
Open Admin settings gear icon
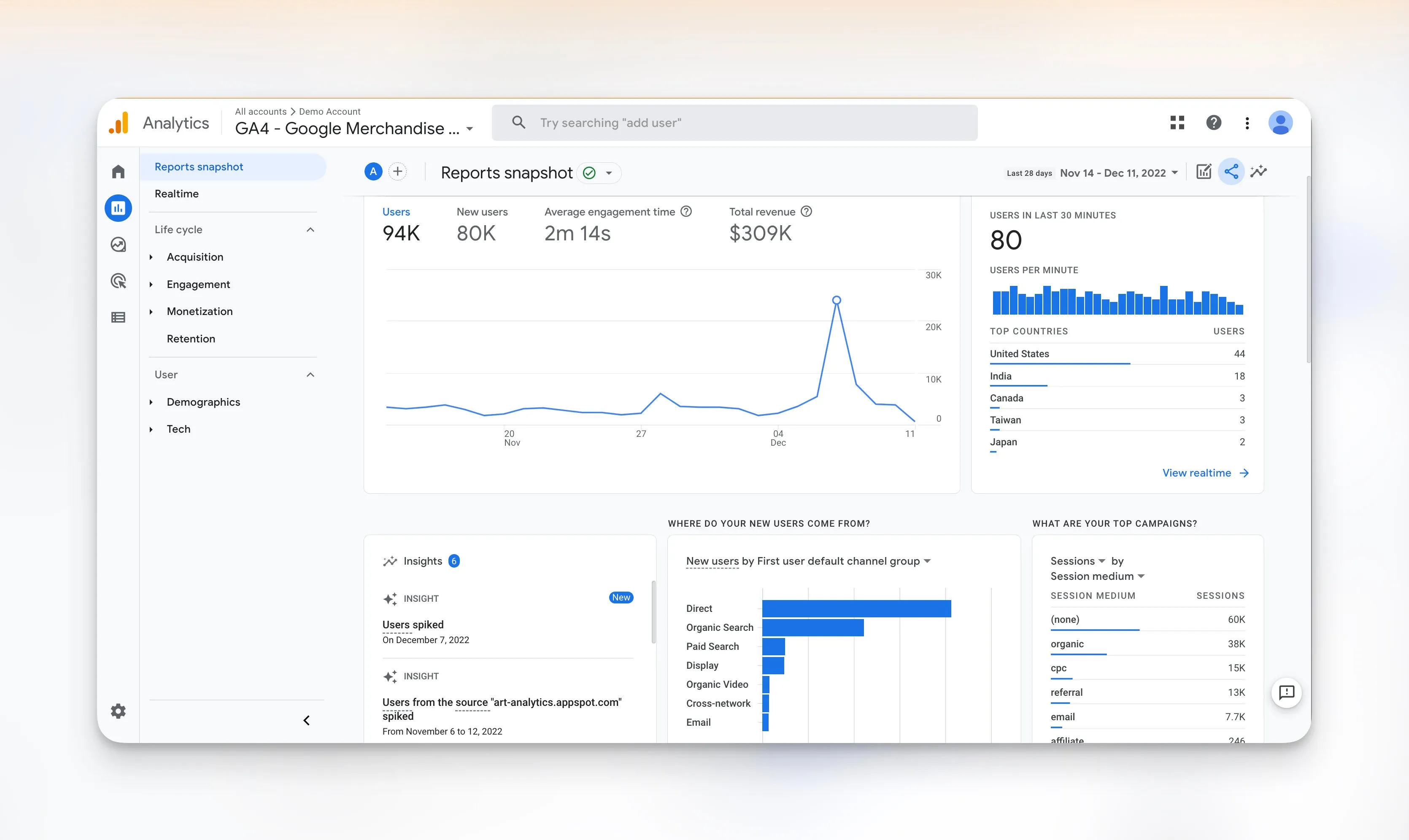(118, 711)
